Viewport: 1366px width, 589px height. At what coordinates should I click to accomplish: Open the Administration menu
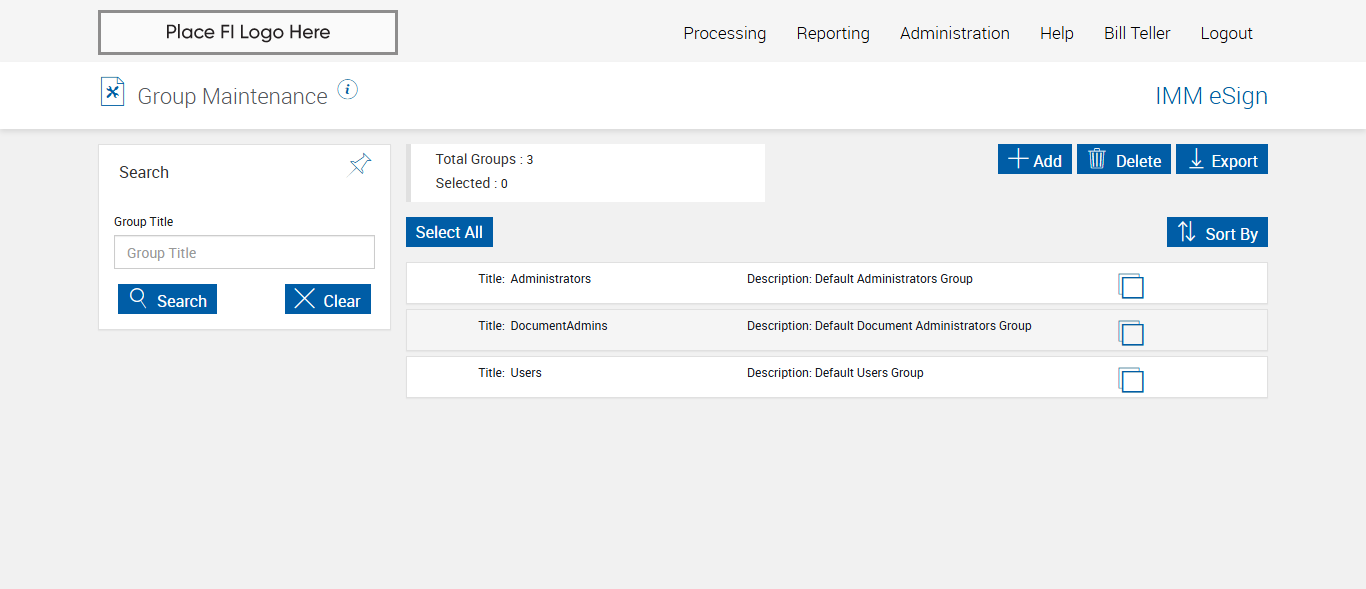coord(954,33)
